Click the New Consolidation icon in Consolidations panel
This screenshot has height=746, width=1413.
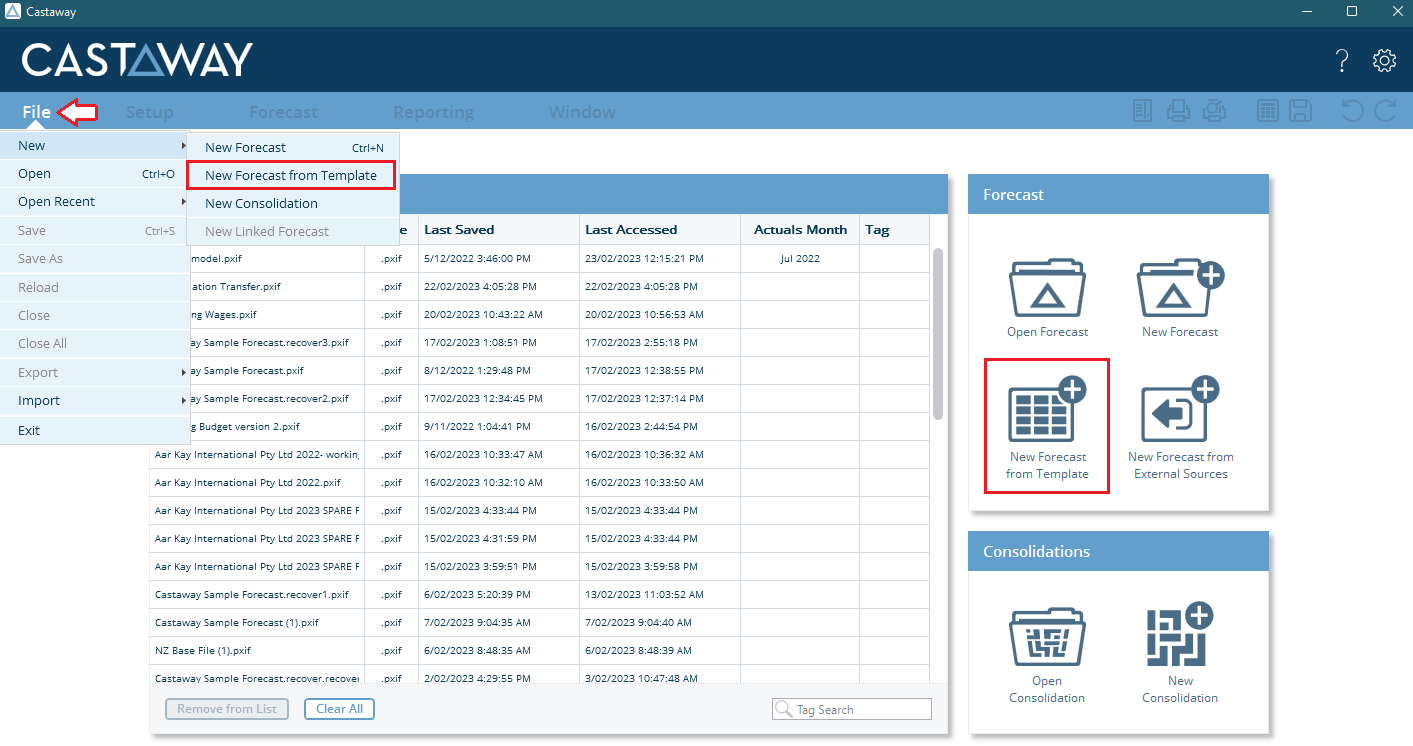1180,636
